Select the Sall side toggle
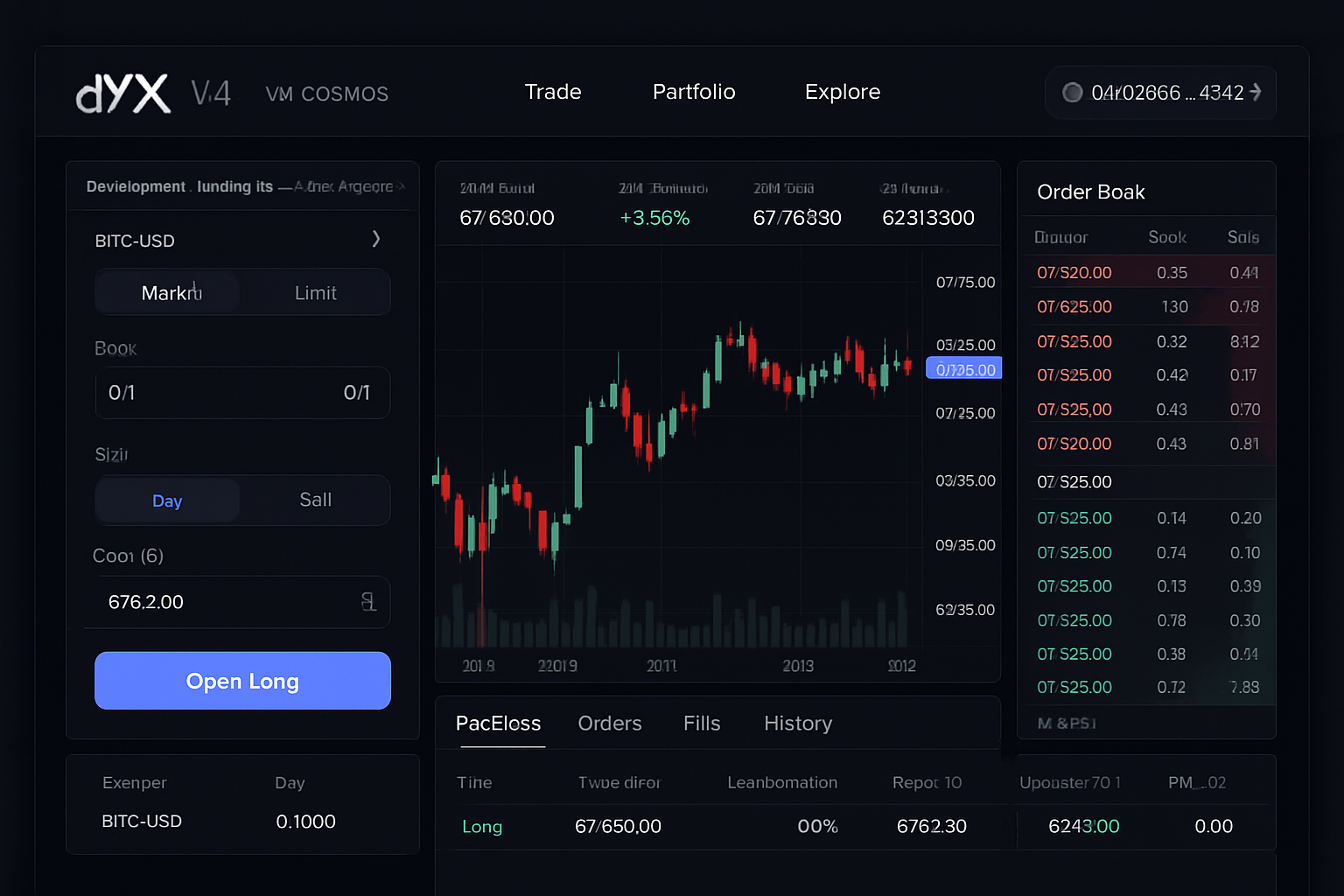This screenshot has height=896, width=1344. (x=315, y=500)
